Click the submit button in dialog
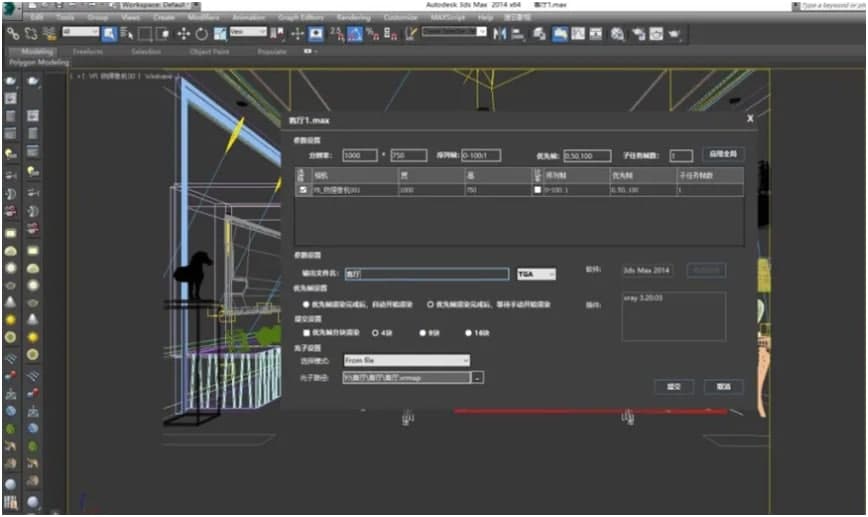This screenshot has width=868, height=517. tap(674, 386)
